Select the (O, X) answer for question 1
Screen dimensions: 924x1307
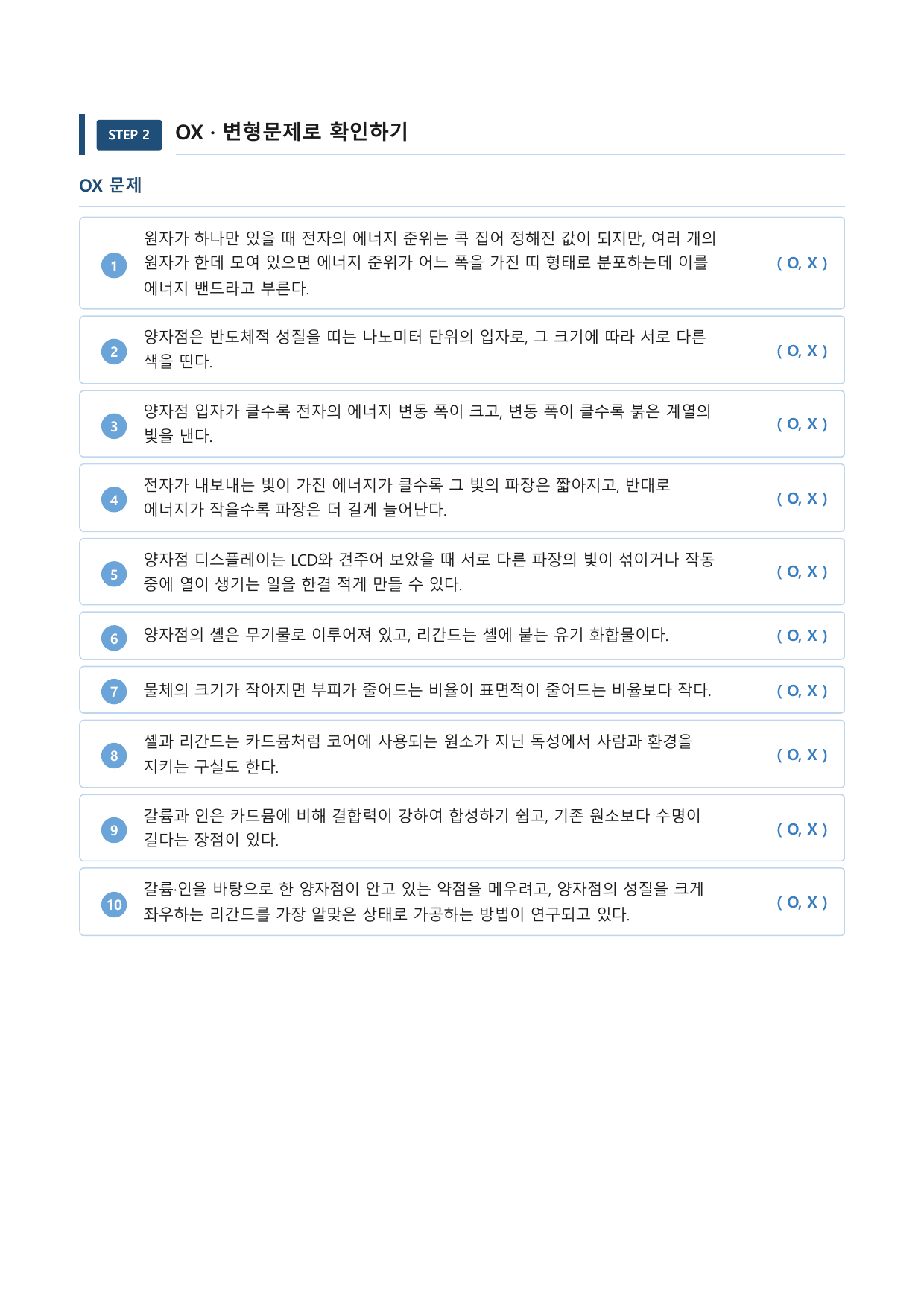pos(802,263)
